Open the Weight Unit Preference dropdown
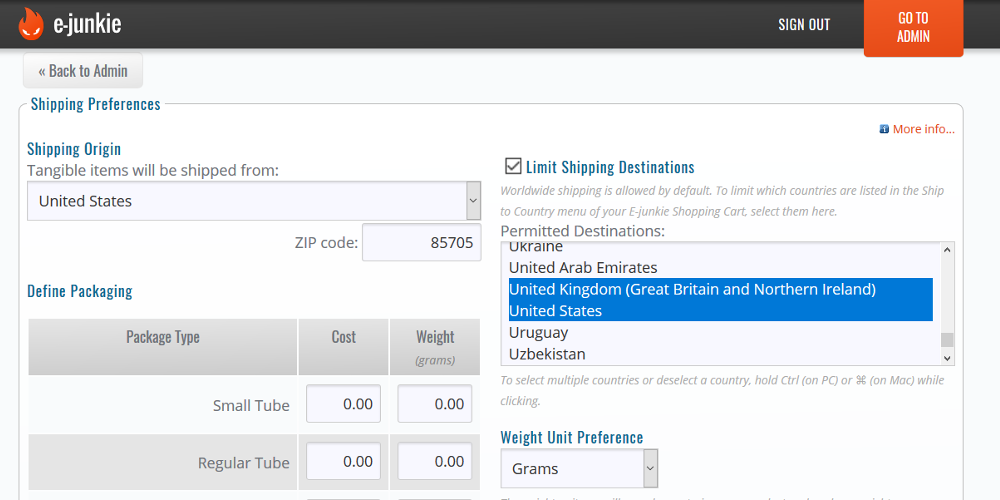 click(x=579, y=468)
